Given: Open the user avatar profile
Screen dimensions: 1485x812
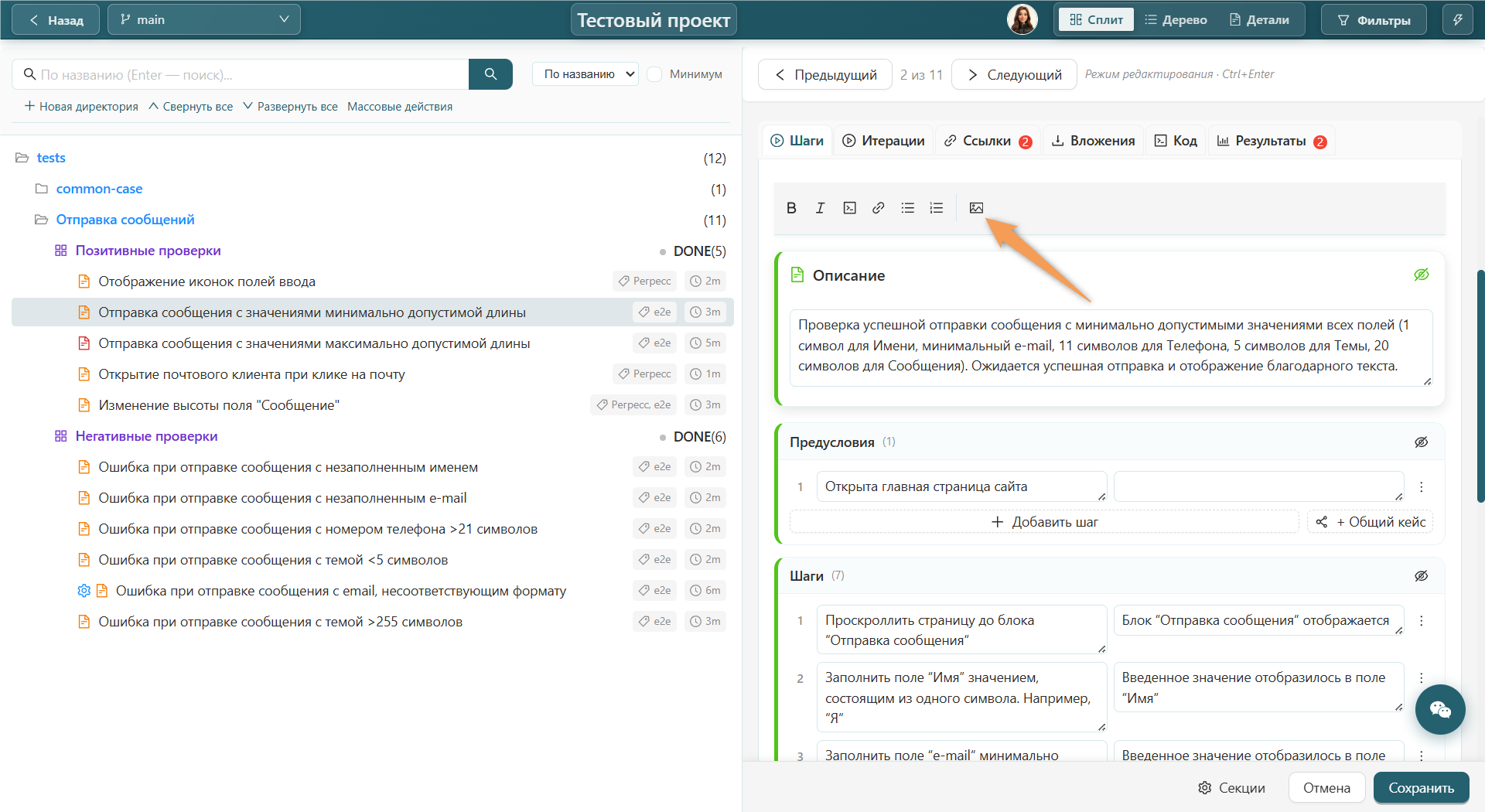Looking at the screenshot, I should click(x=1022, y=19).
